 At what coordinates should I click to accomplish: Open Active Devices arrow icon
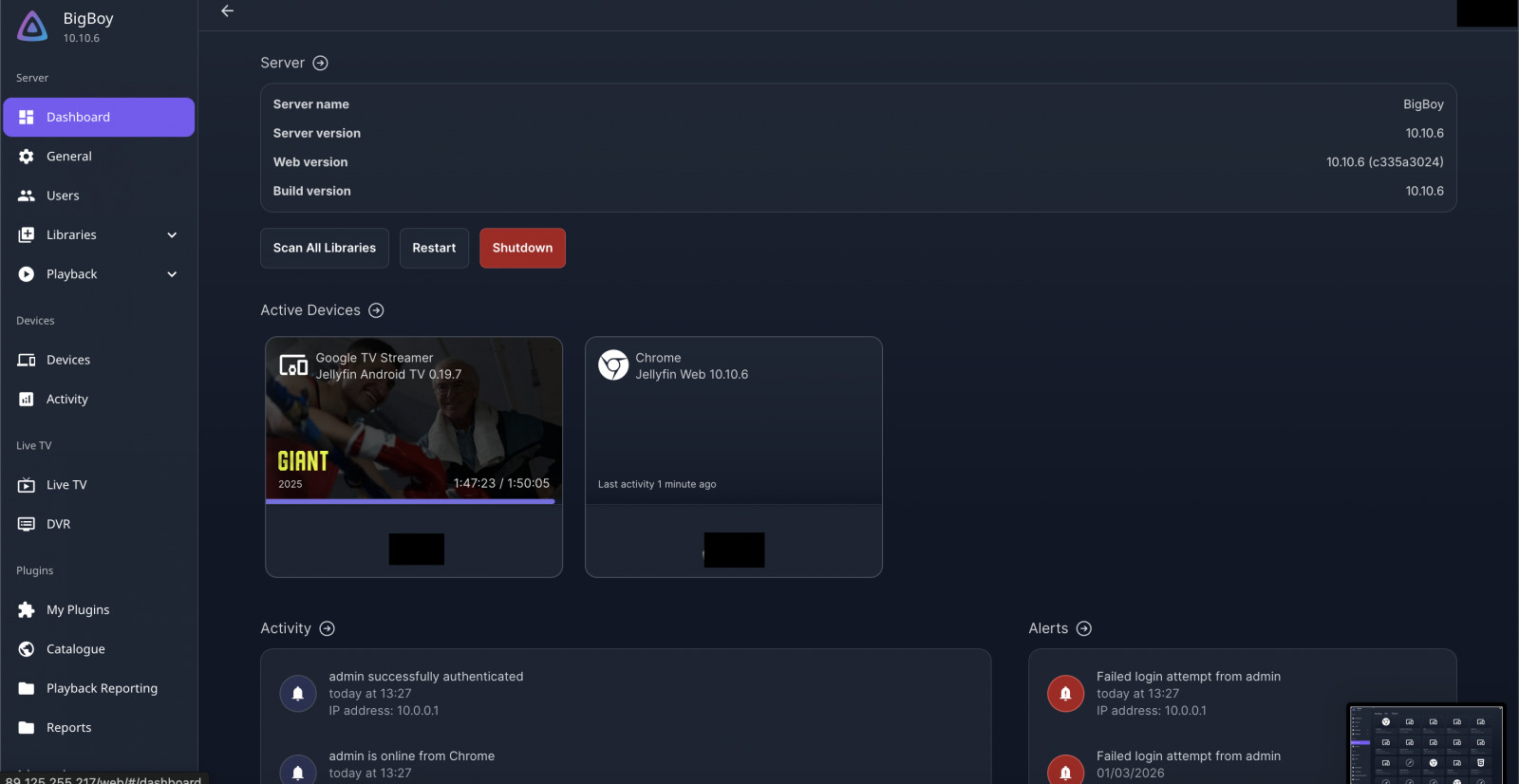click(376, 311)
